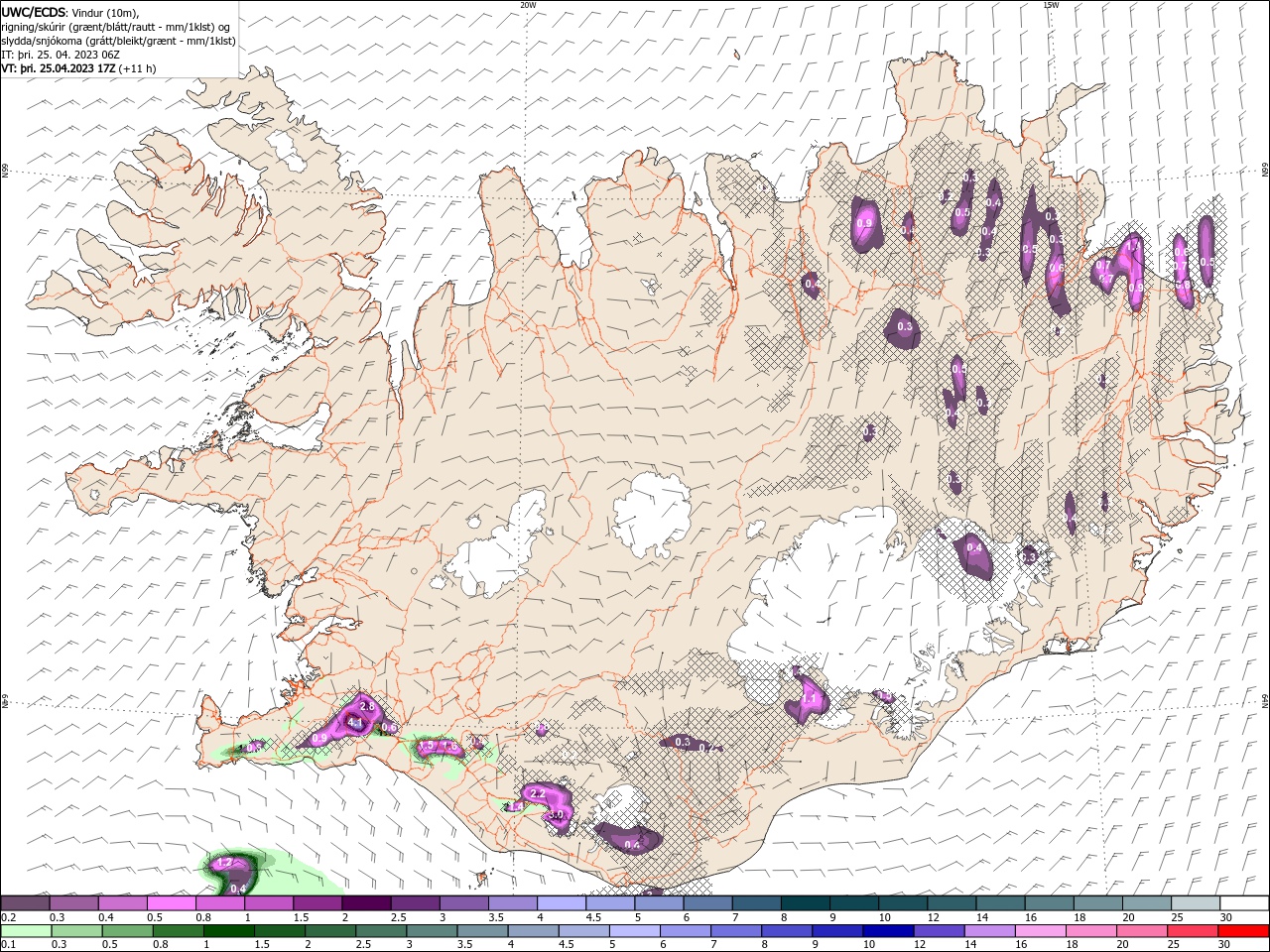Click the white final swatch on the upper scale

tap(1244, 903)
